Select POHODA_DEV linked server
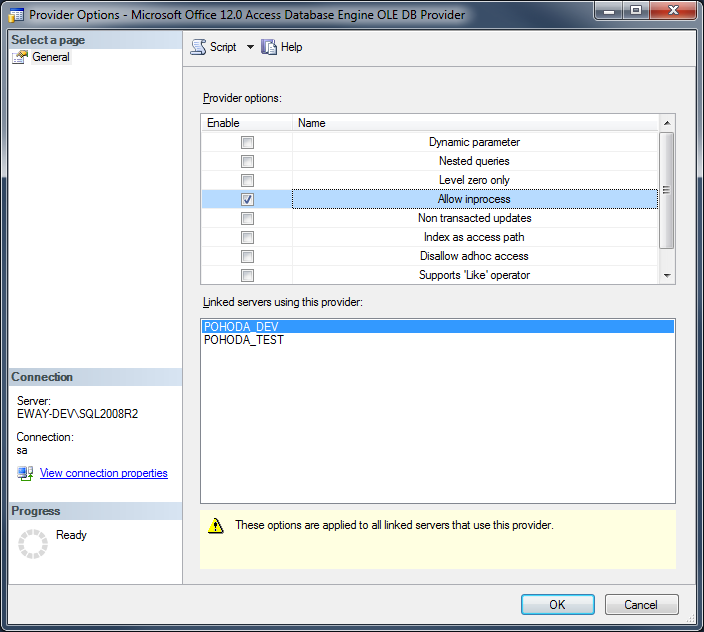This screenshot has height=632, width=704. tap(438, 326)
